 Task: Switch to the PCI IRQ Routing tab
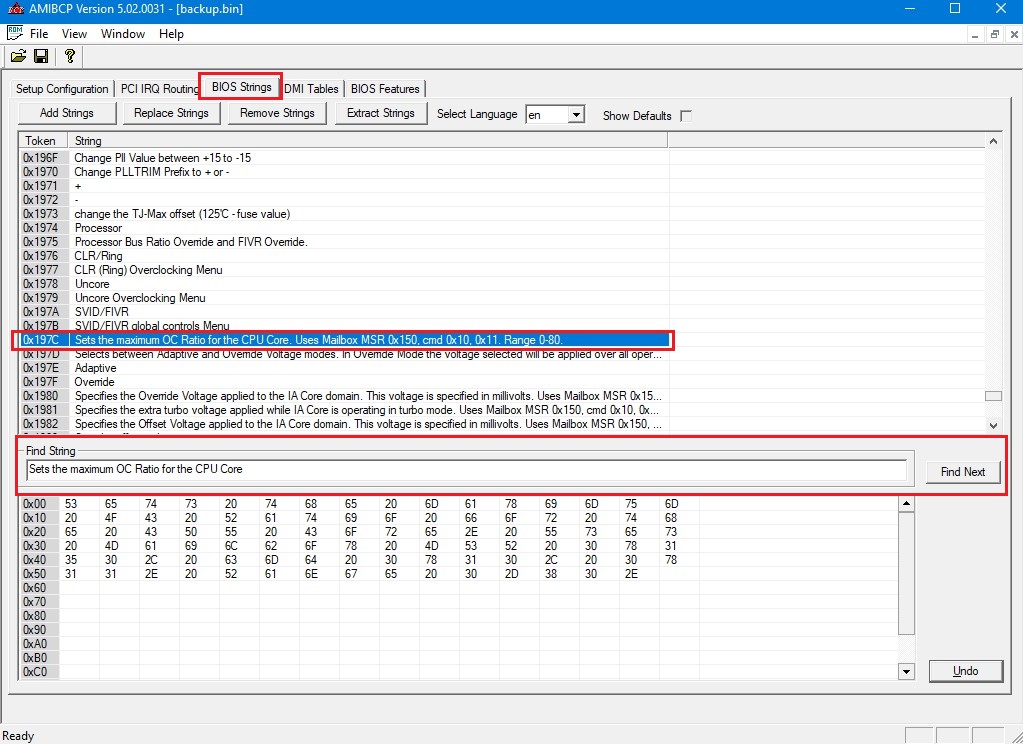click(x=159, y=89)
